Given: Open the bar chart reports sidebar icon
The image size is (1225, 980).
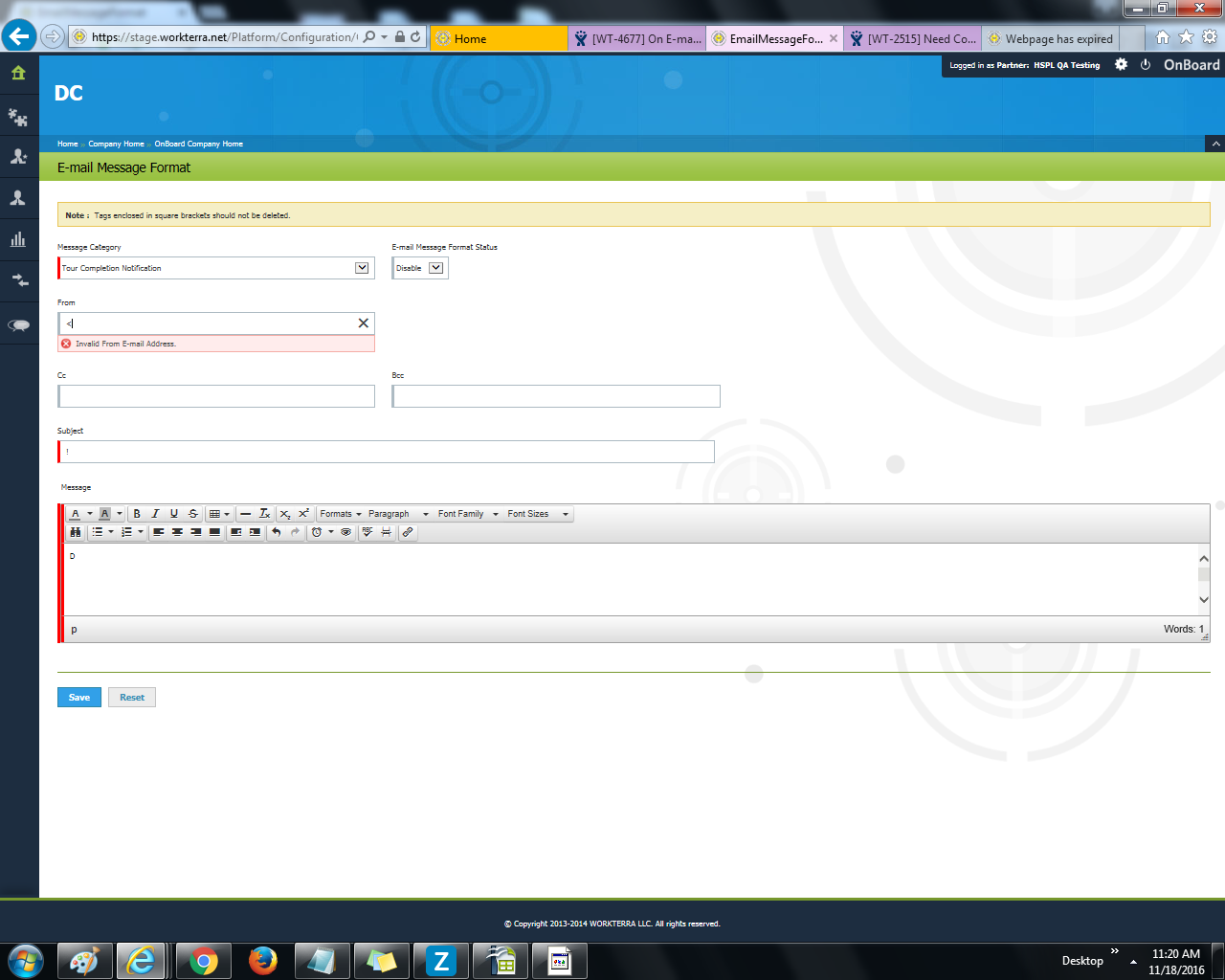Looking at the screenshot, I should tap(18, 239).
